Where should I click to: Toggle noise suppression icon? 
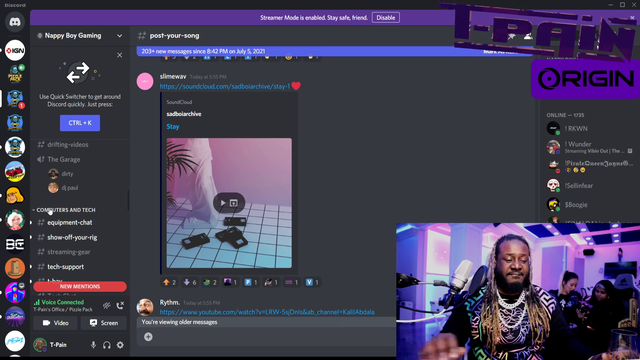107,305
